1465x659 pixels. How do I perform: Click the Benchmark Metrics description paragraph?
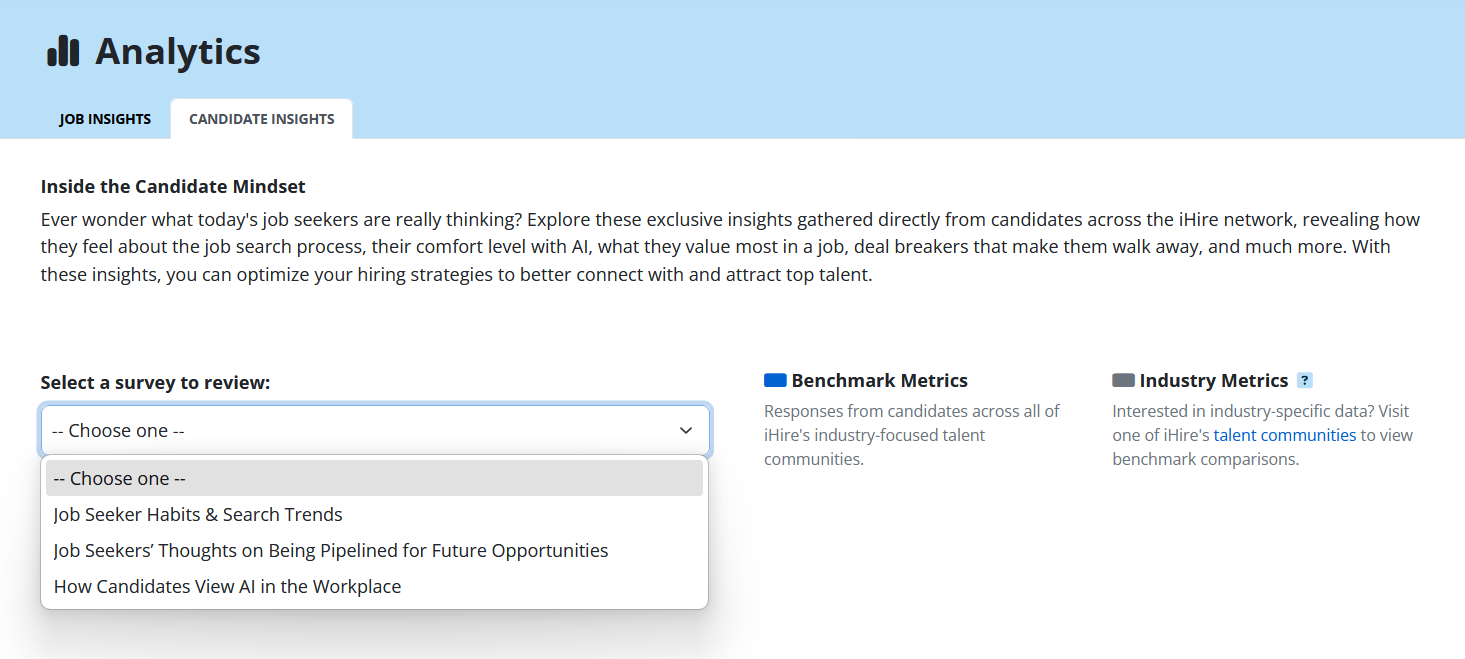point(911,435)
